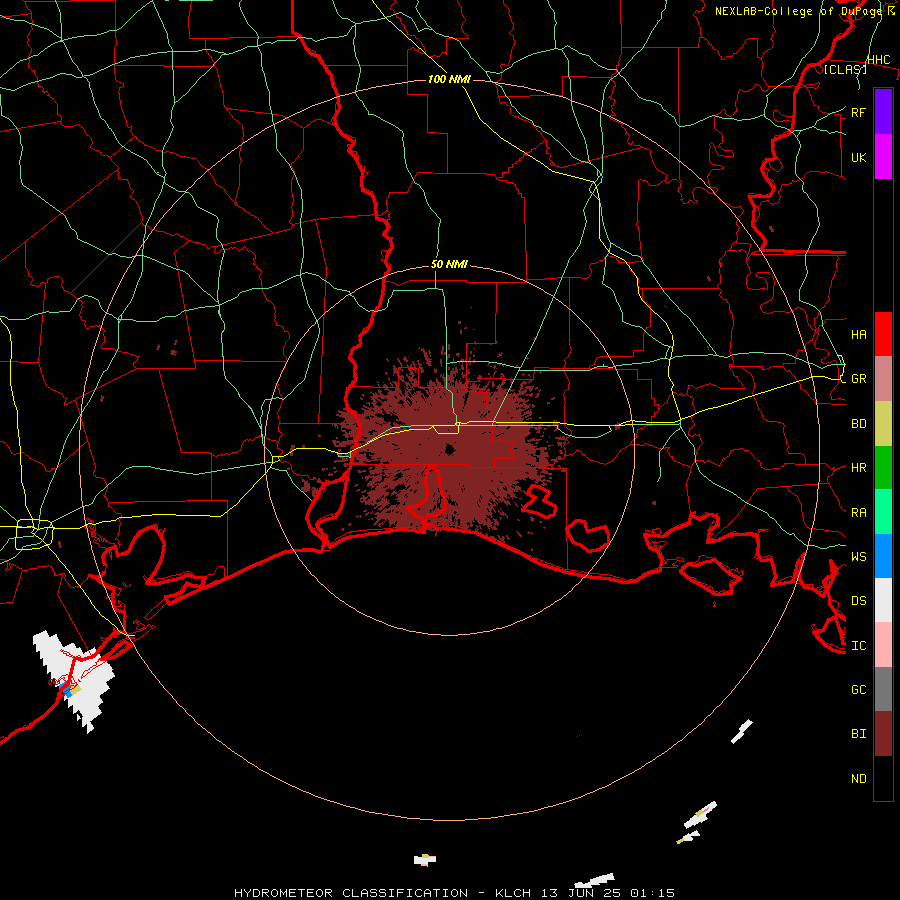Click the 100 NMI range ring label
The width and height of the screenshot is (900, 900).
(x=449, y=79)
